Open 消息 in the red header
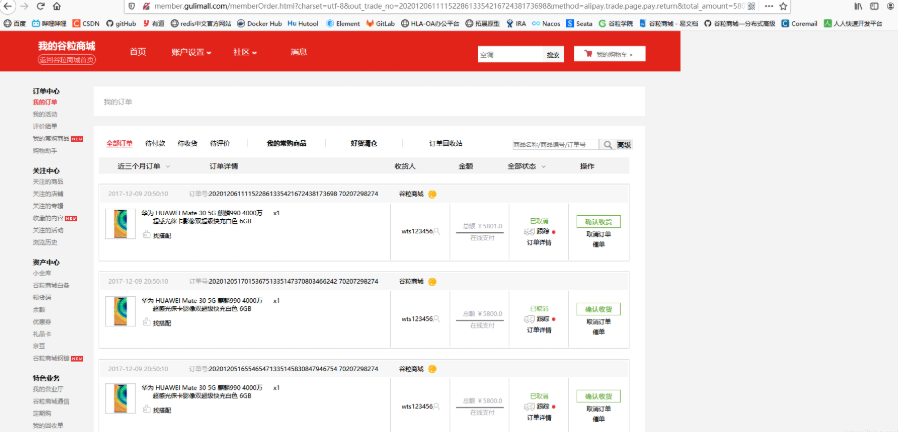Screen dimensions: 898x432 click(298, 52)
